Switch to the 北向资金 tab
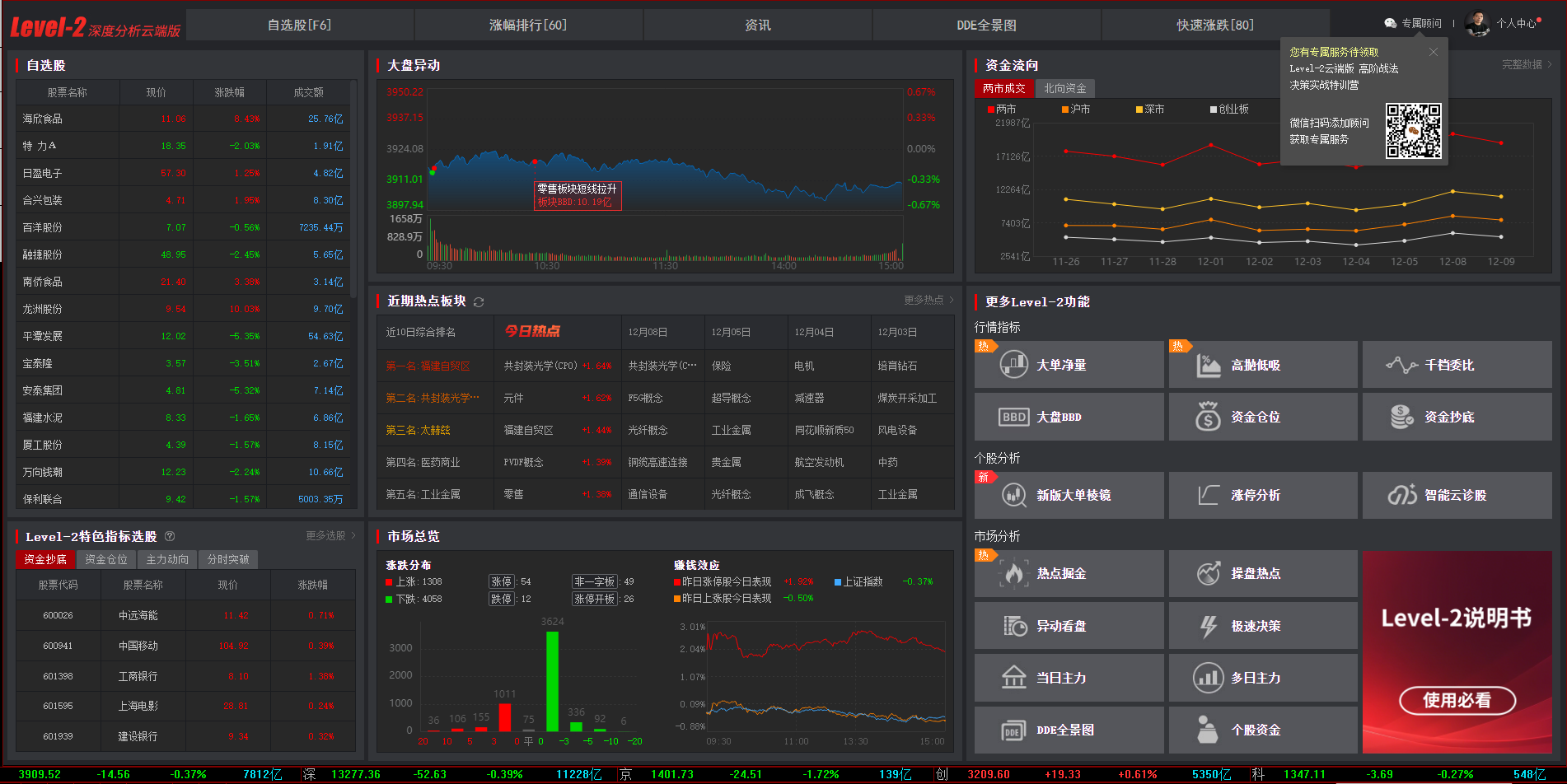Image resolution: width=1567 pixels, height=784 pixels. click(x=1064, y=88)
